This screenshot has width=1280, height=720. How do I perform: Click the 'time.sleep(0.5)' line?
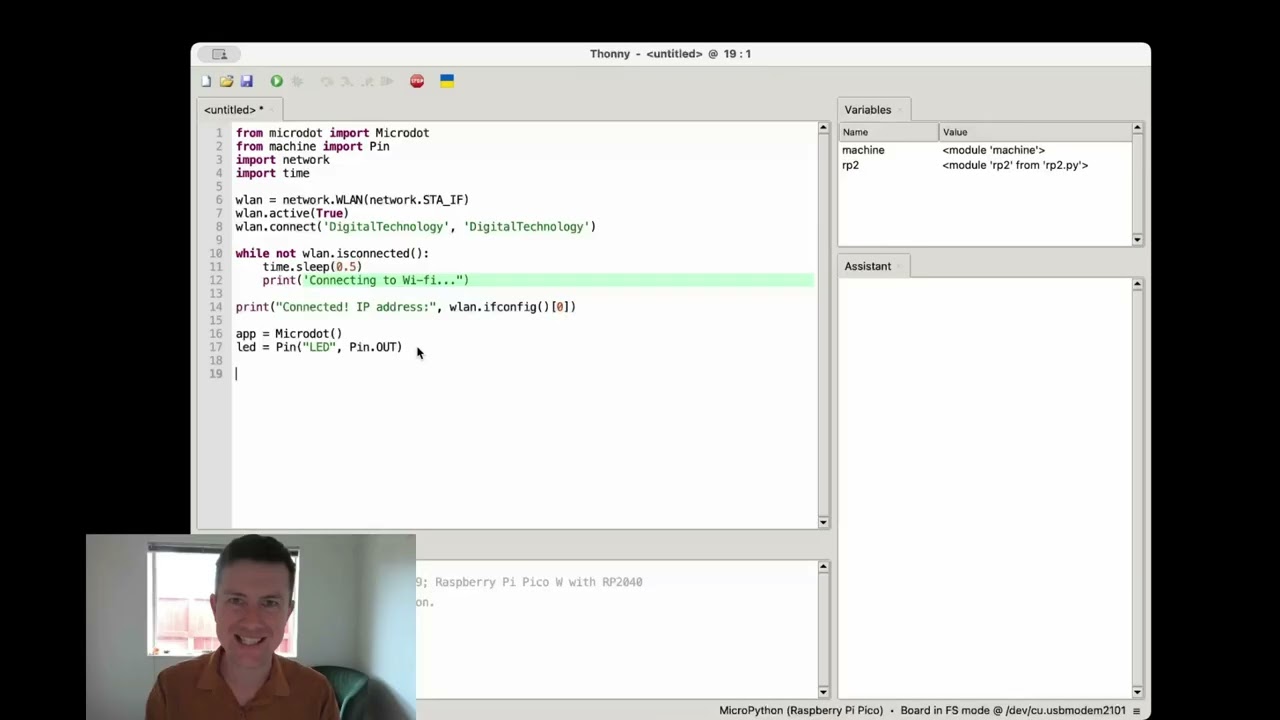[x=312, y=267]
